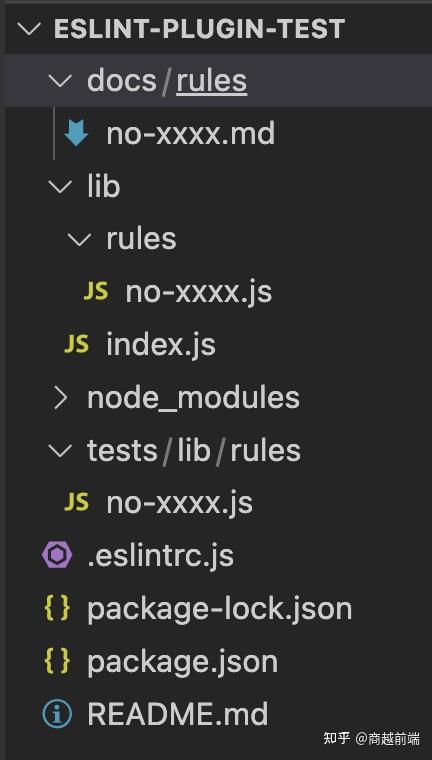Collapse the rules subfolder under lib

point(79,239)
